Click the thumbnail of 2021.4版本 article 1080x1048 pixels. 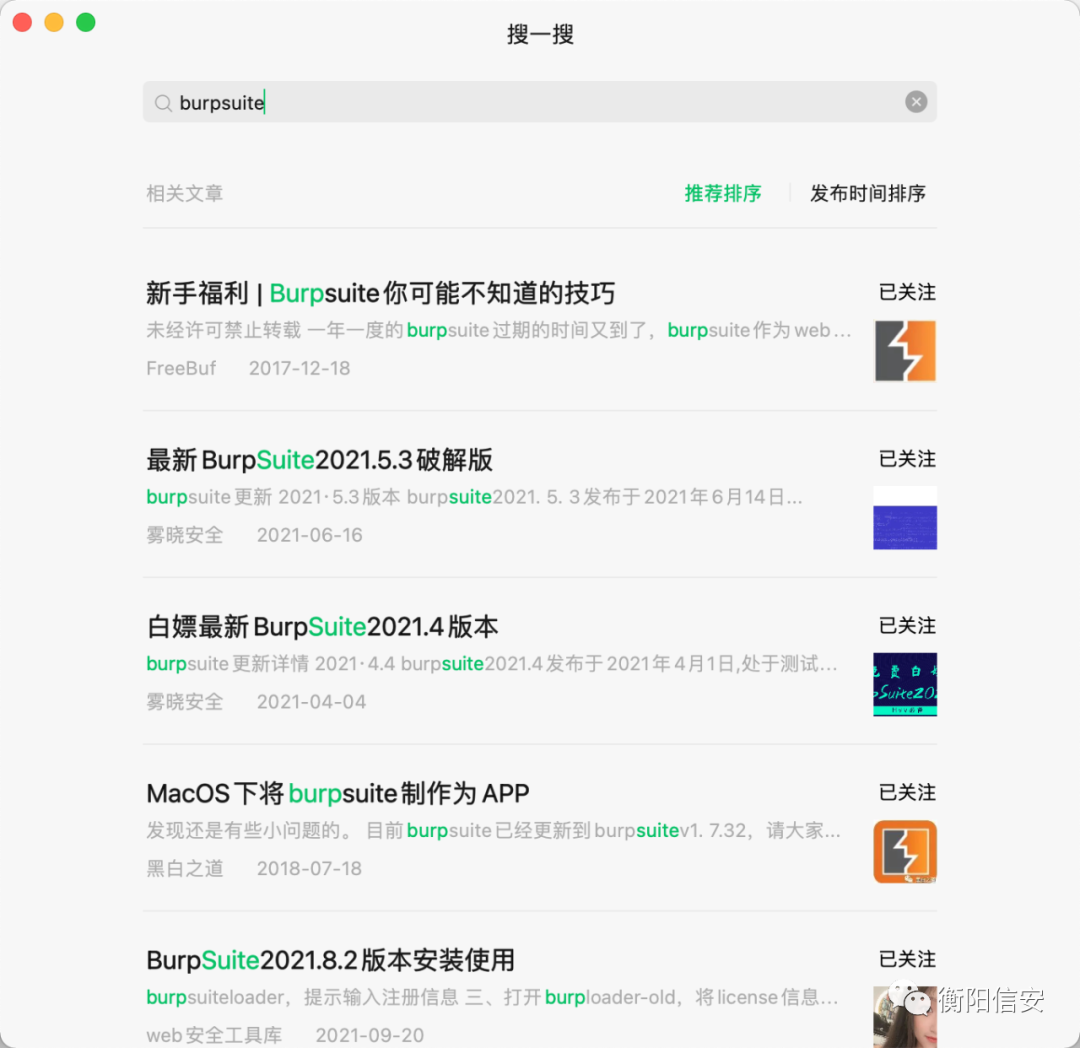point(905,684)
